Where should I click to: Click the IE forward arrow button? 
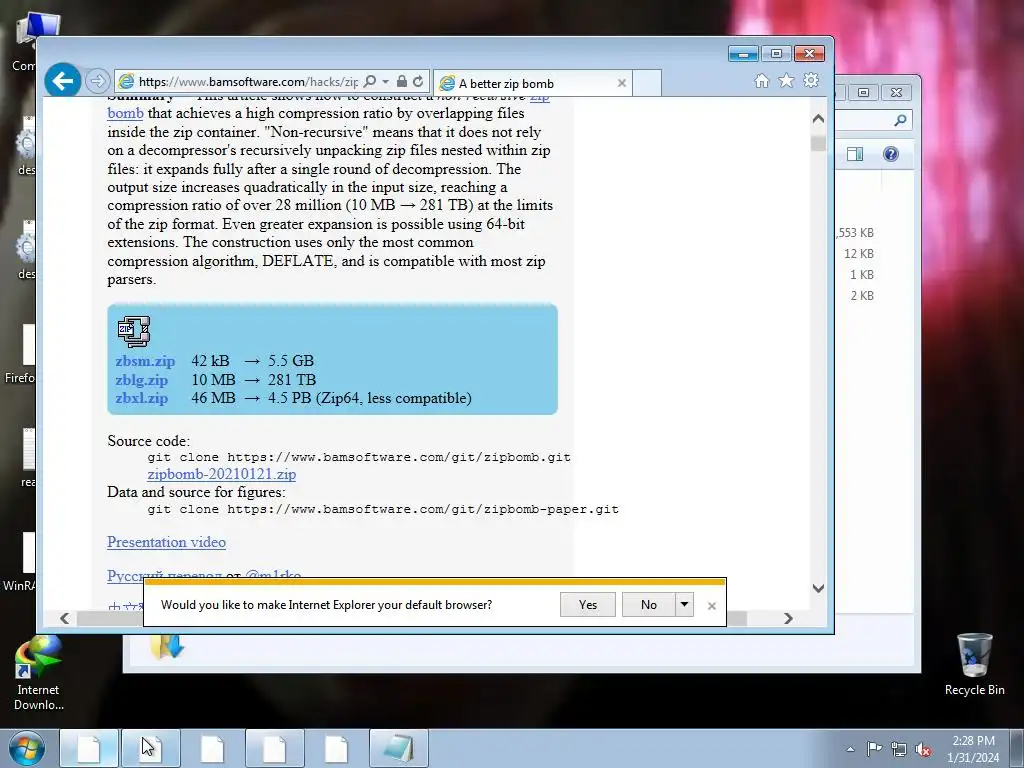(97, 81)
